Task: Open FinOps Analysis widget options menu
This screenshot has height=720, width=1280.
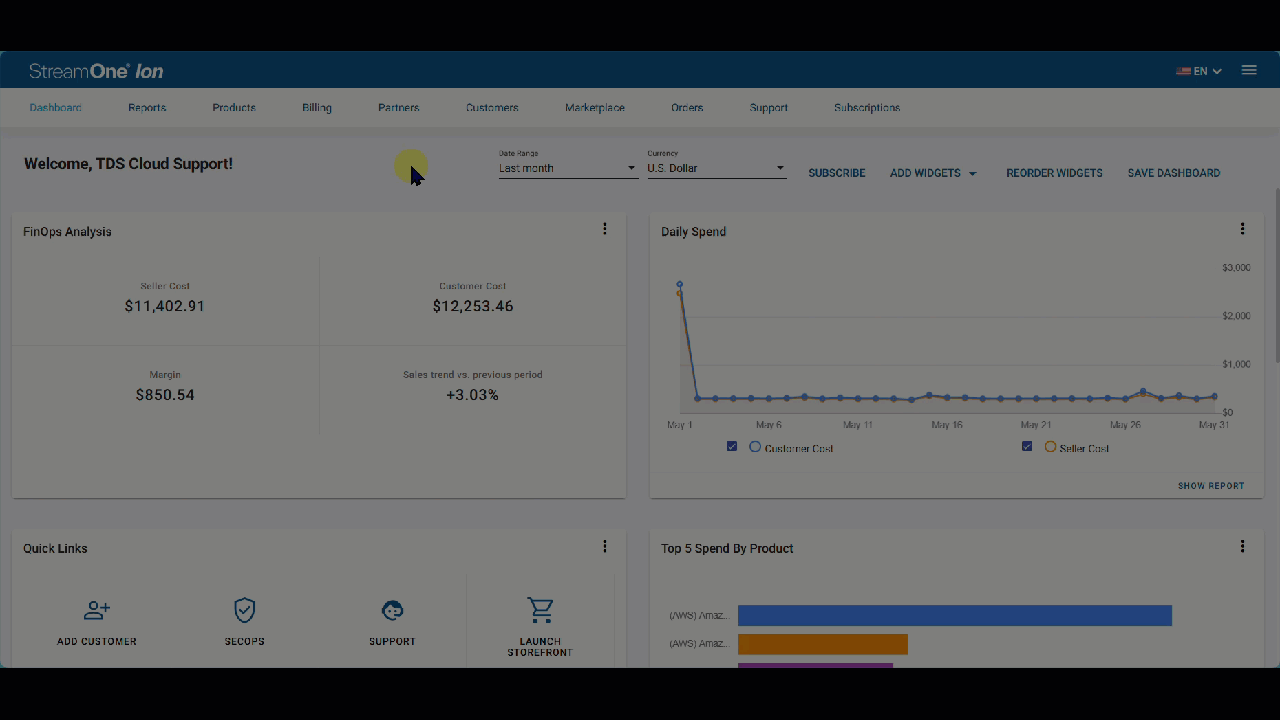Action: (604, 229)
